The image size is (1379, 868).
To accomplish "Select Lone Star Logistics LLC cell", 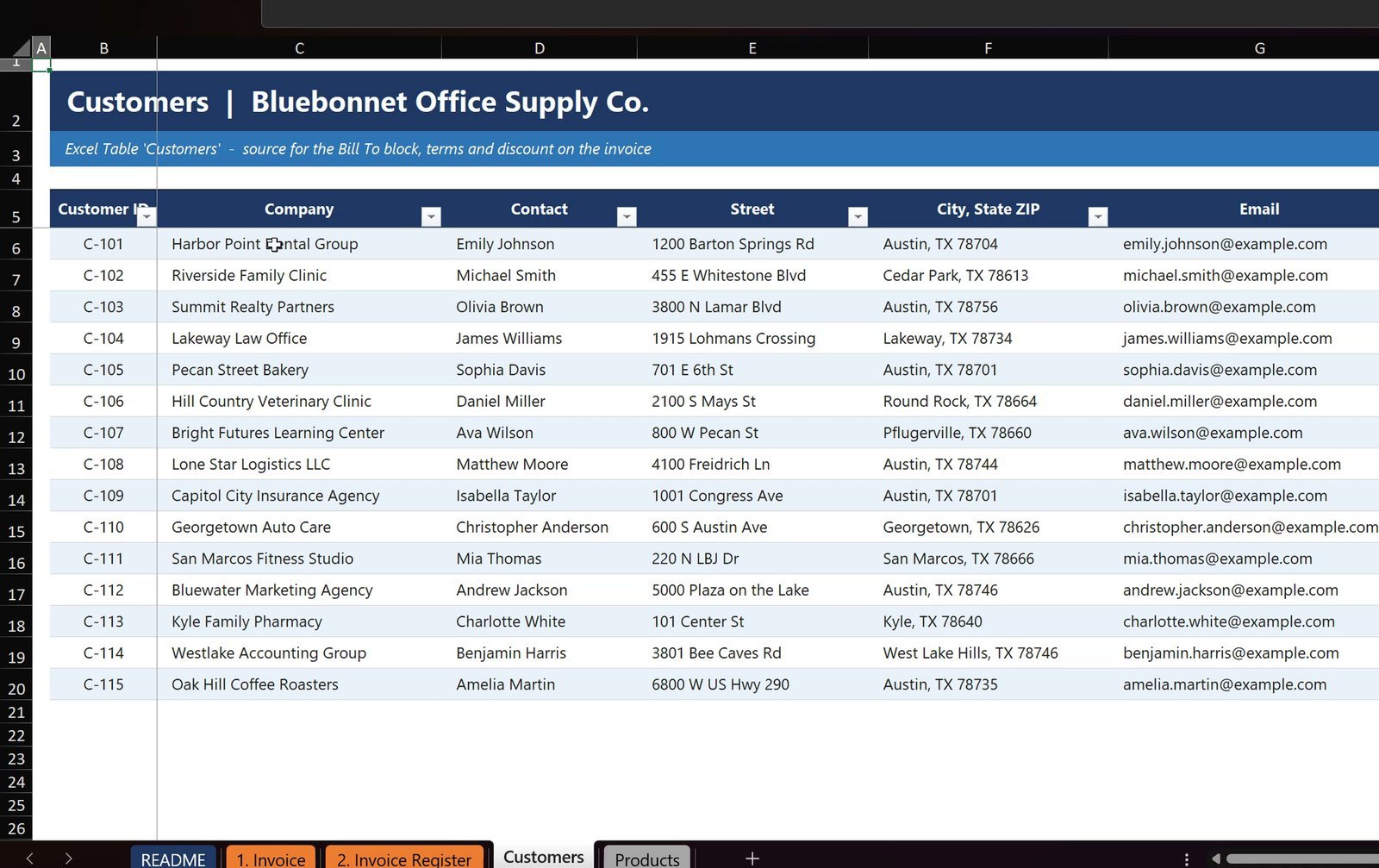I will click(299, 464).
